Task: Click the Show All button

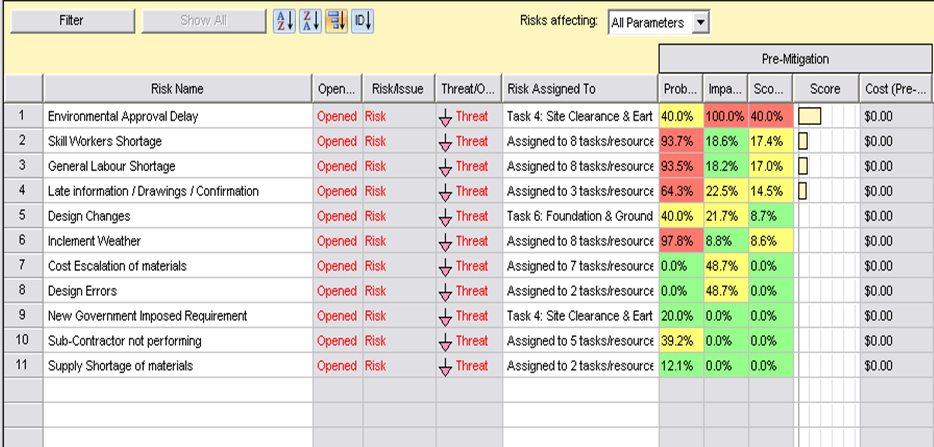Action: 203,20
